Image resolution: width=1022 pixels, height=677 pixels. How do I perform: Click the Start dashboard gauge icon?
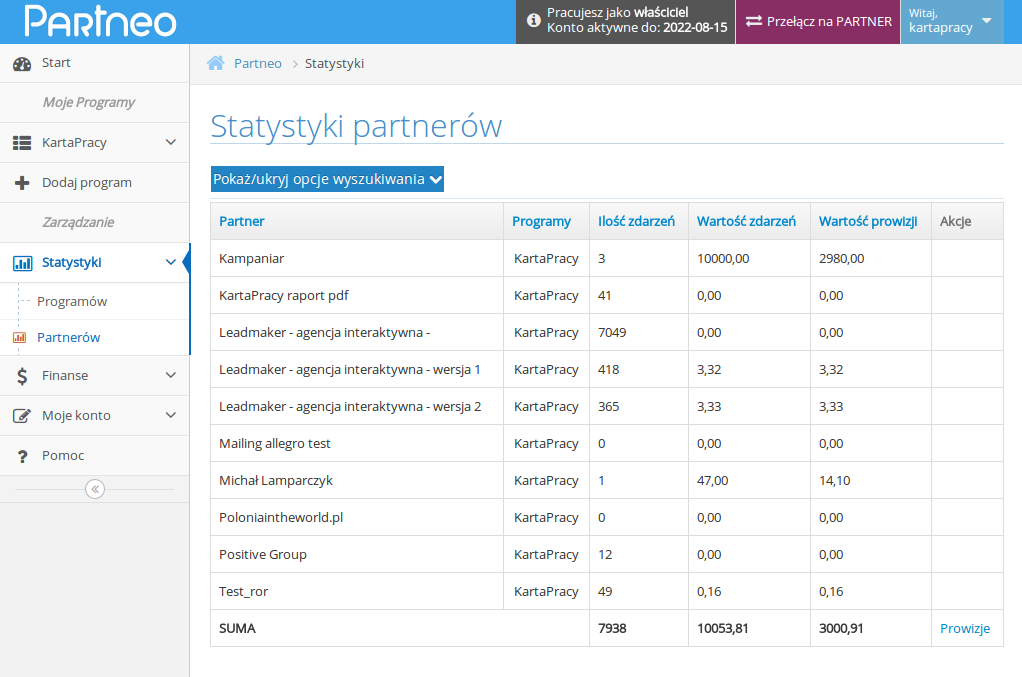tap(22, 63)
